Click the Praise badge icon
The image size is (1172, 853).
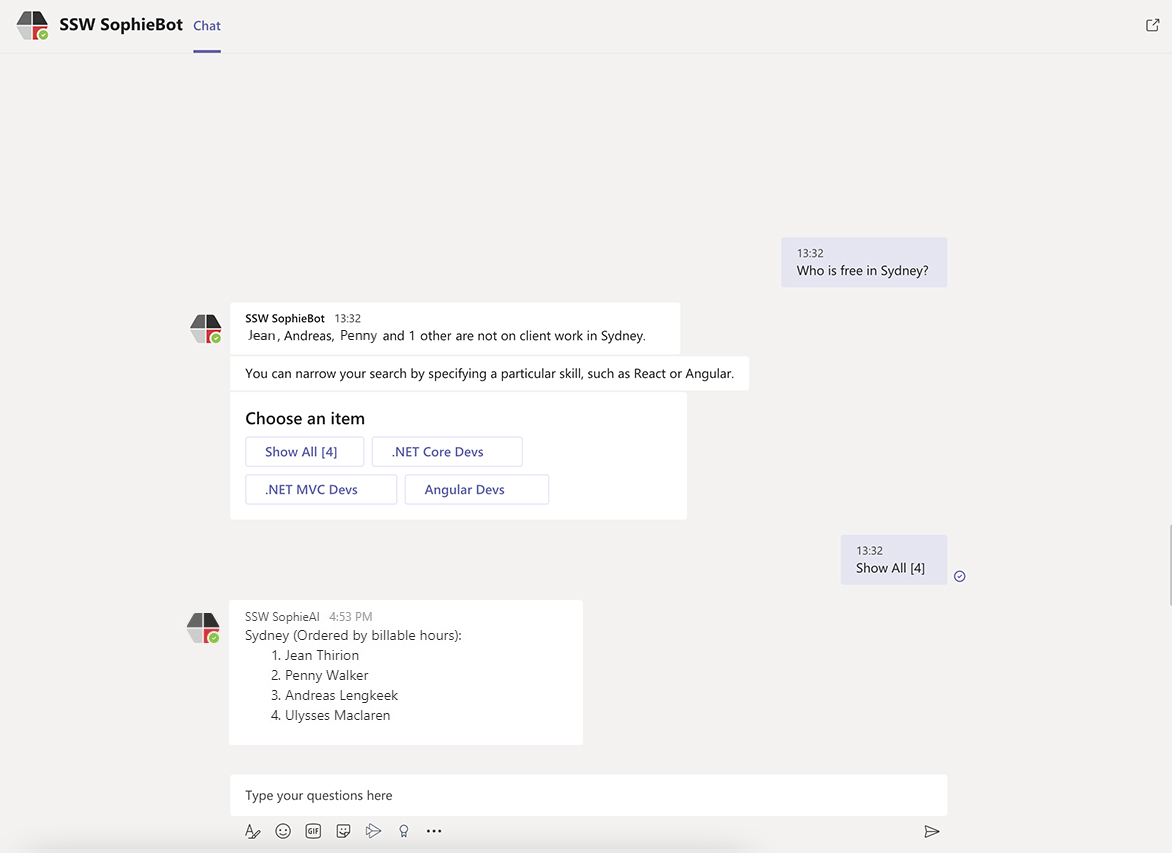pos(404,831)
